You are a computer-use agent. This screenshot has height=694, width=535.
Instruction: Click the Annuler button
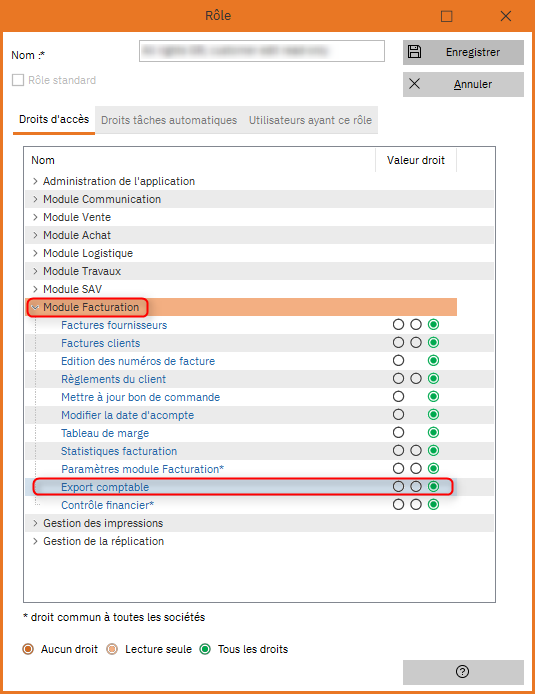click(463, 84)
